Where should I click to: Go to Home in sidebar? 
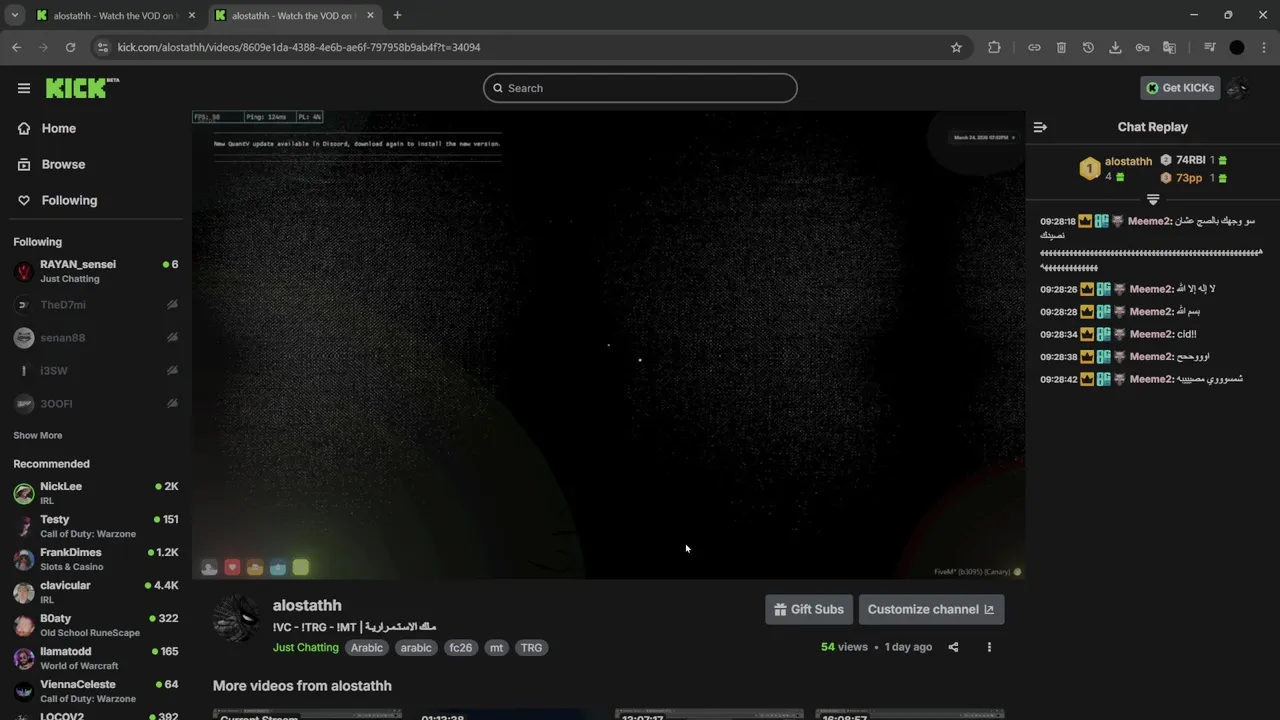(59, 128)
